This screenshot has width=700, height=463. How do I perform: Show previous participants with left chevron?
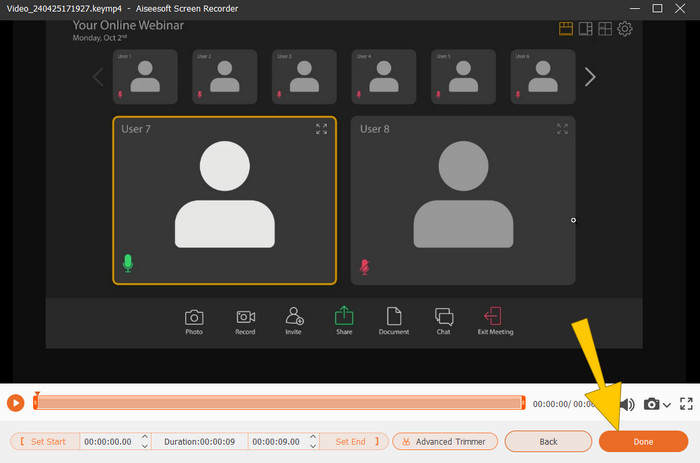(98, 77)
